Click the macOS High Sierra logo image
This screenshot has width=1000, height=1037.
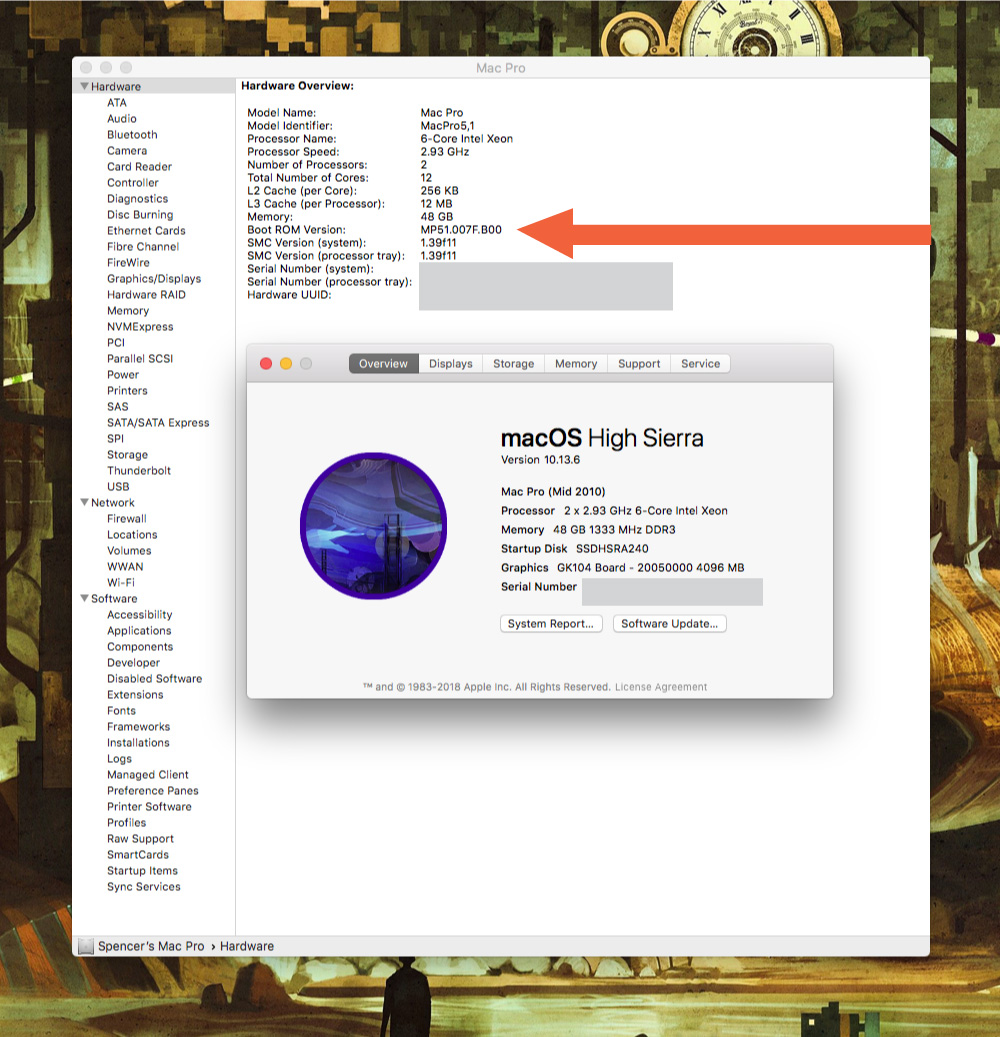[x=374, y=526]
